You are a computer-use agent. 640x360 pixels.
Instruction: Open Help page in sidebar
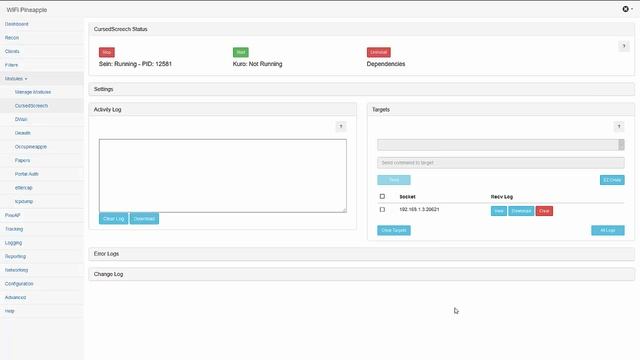pos(9,311)
